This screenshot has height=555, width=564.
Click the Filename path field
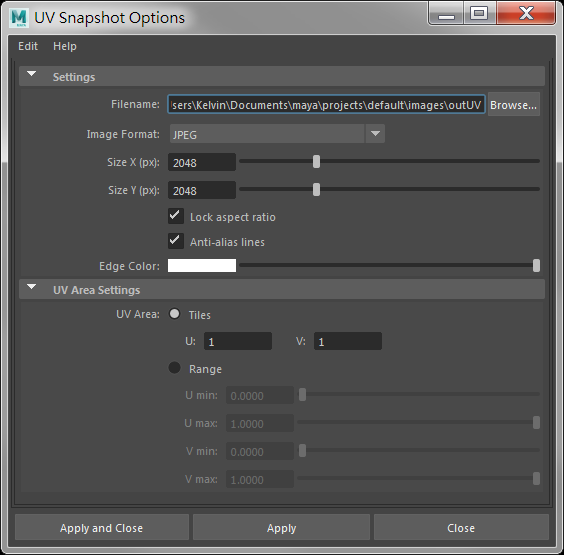point(327,105)
